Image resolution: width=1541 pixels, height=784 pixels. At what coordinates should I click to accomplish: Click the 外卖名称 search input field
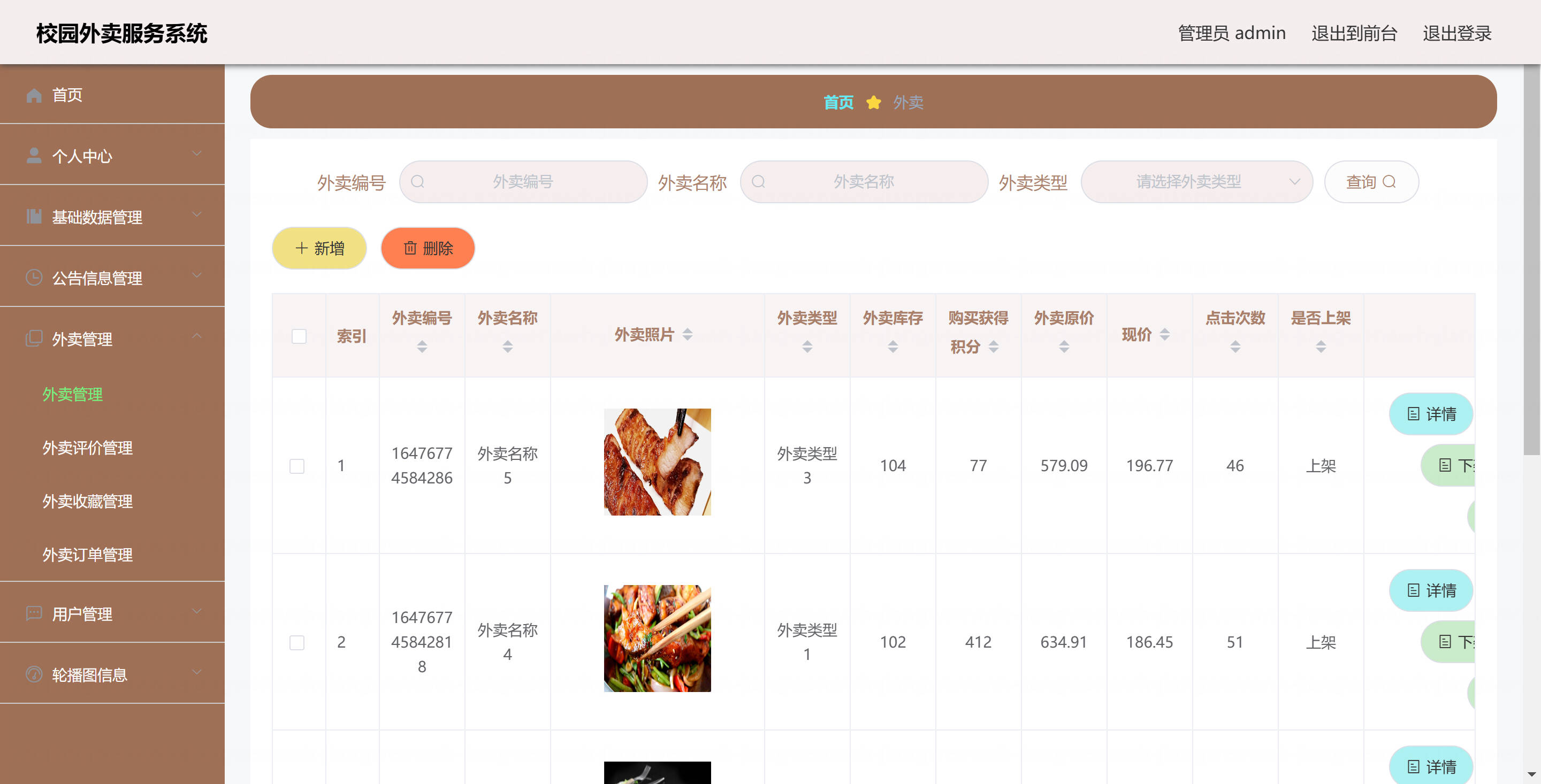(x=865, y=182)
